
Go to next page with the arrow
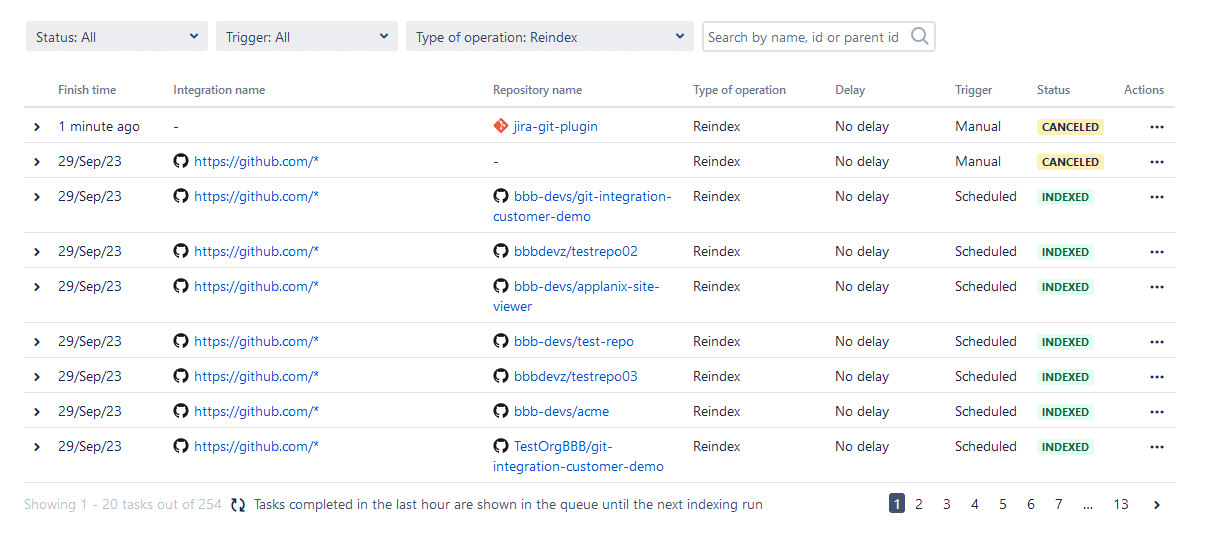(1157, 505)
